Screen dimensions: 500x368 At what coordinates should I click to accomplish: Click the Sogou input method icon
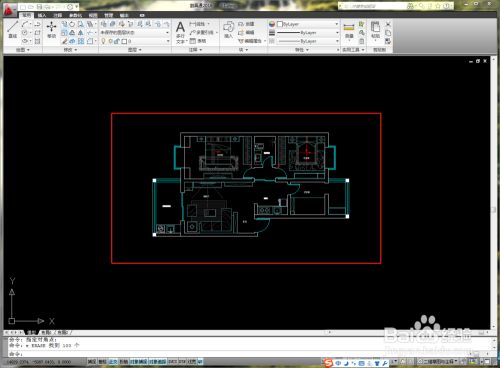329,363
